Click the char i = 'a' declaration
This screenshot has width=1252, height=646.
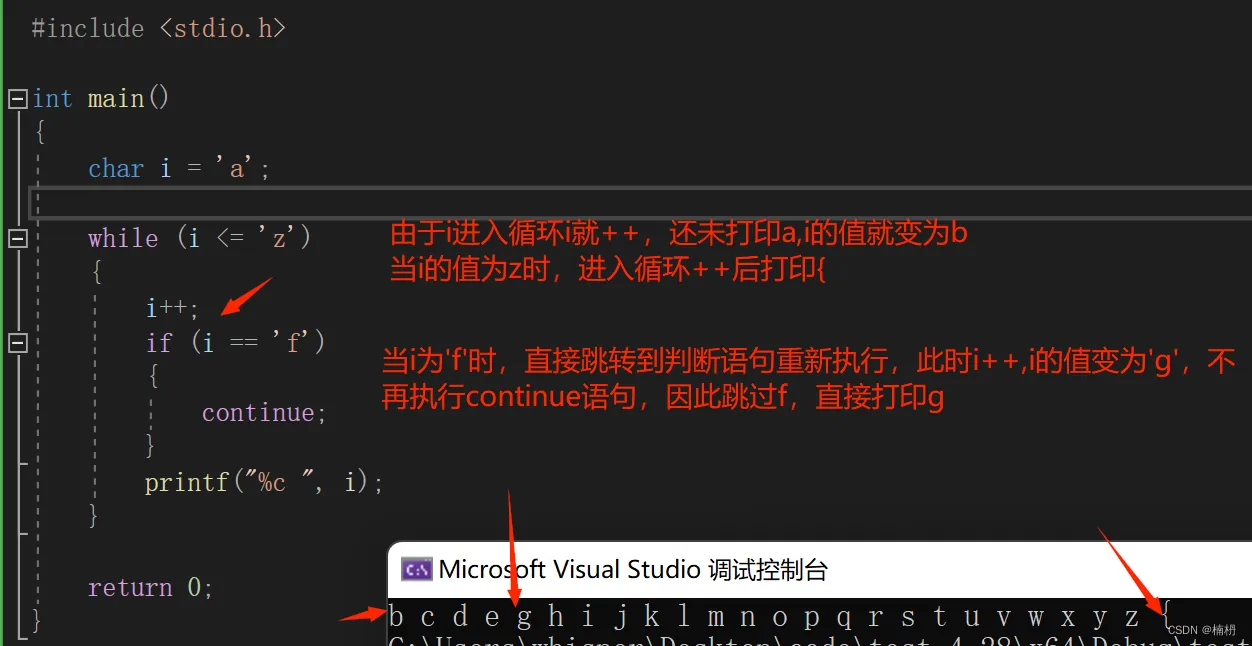(x=179, y=168)
